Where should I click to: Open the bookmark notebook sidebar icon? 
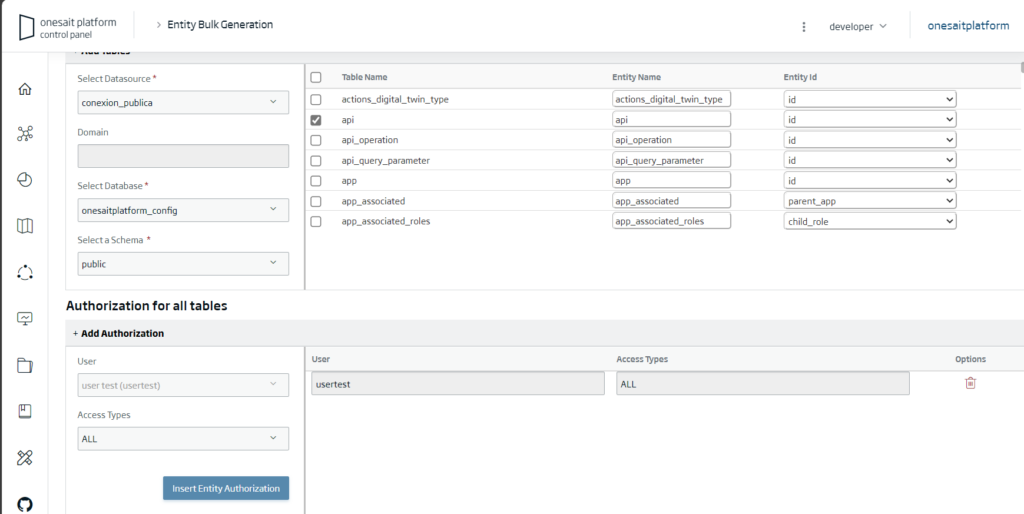click(25, 411)
